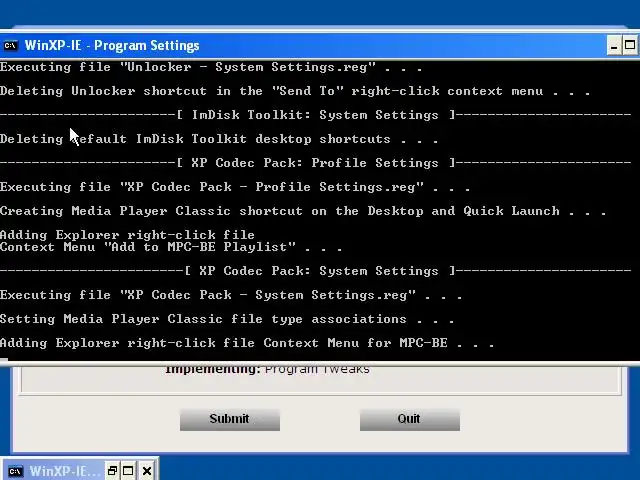Screen dimensions: 640x480
Task: Select the minimized WinXP-IE... title label
Action: (65, 471)
